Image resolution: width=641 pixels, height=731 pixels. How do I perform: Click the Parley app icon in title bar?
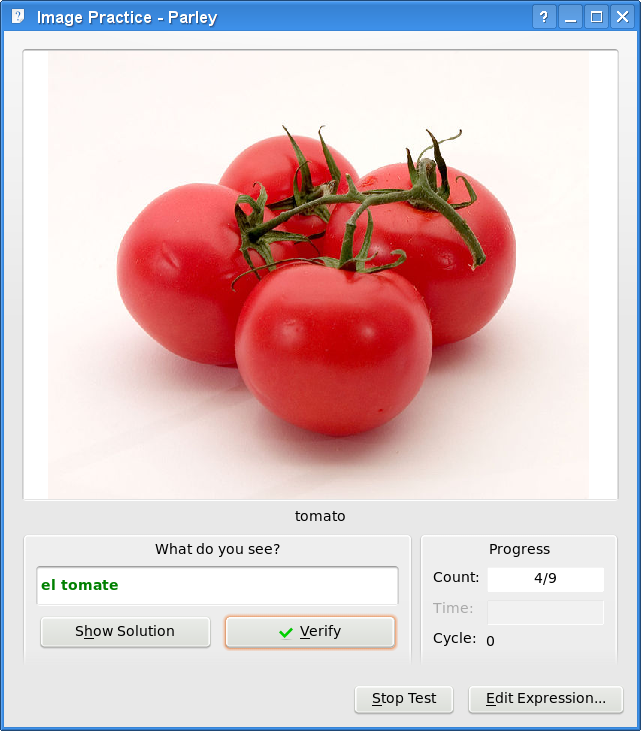point(18,16)
